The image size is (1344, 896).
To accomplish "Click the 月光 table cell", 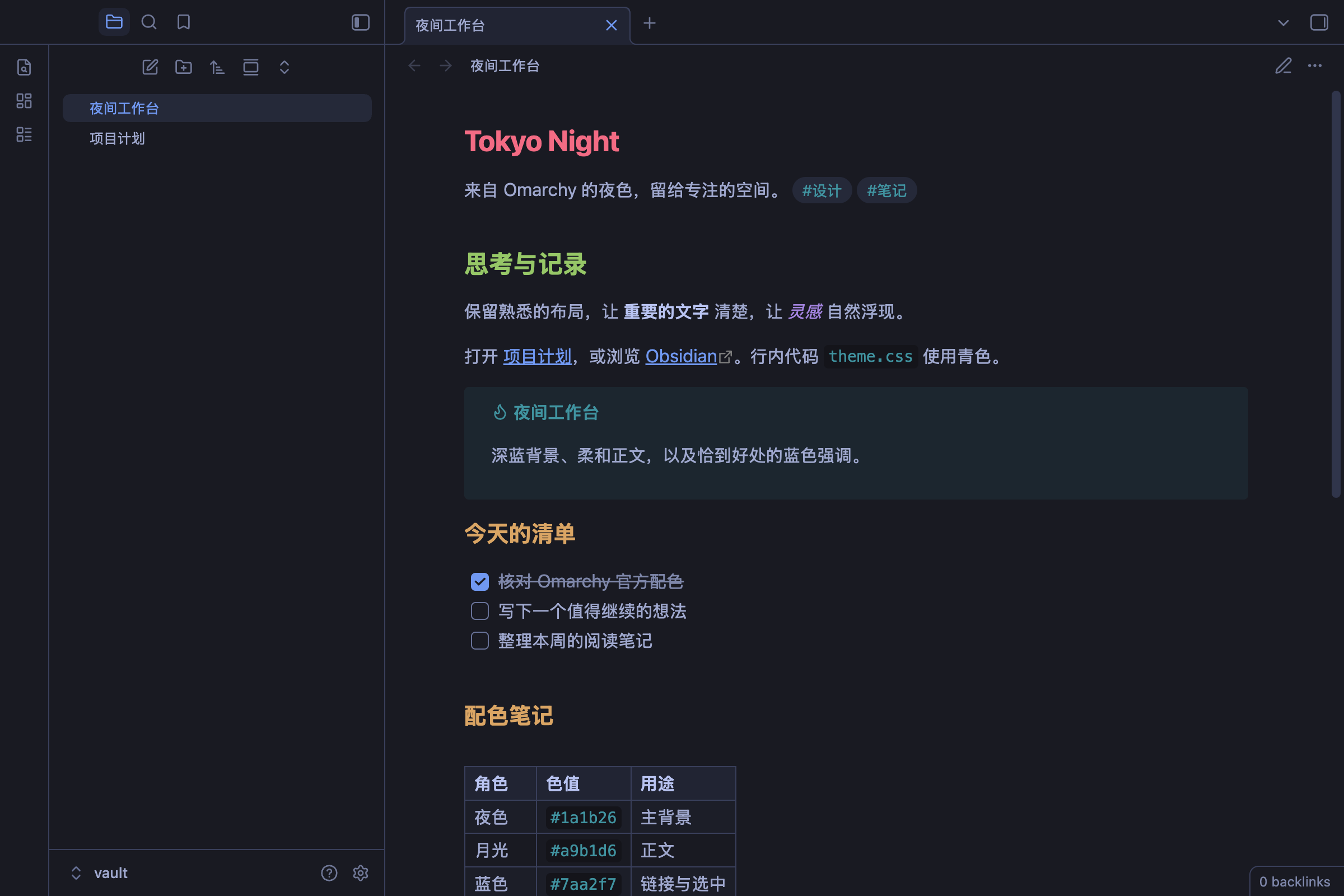I will pos(501,850).
